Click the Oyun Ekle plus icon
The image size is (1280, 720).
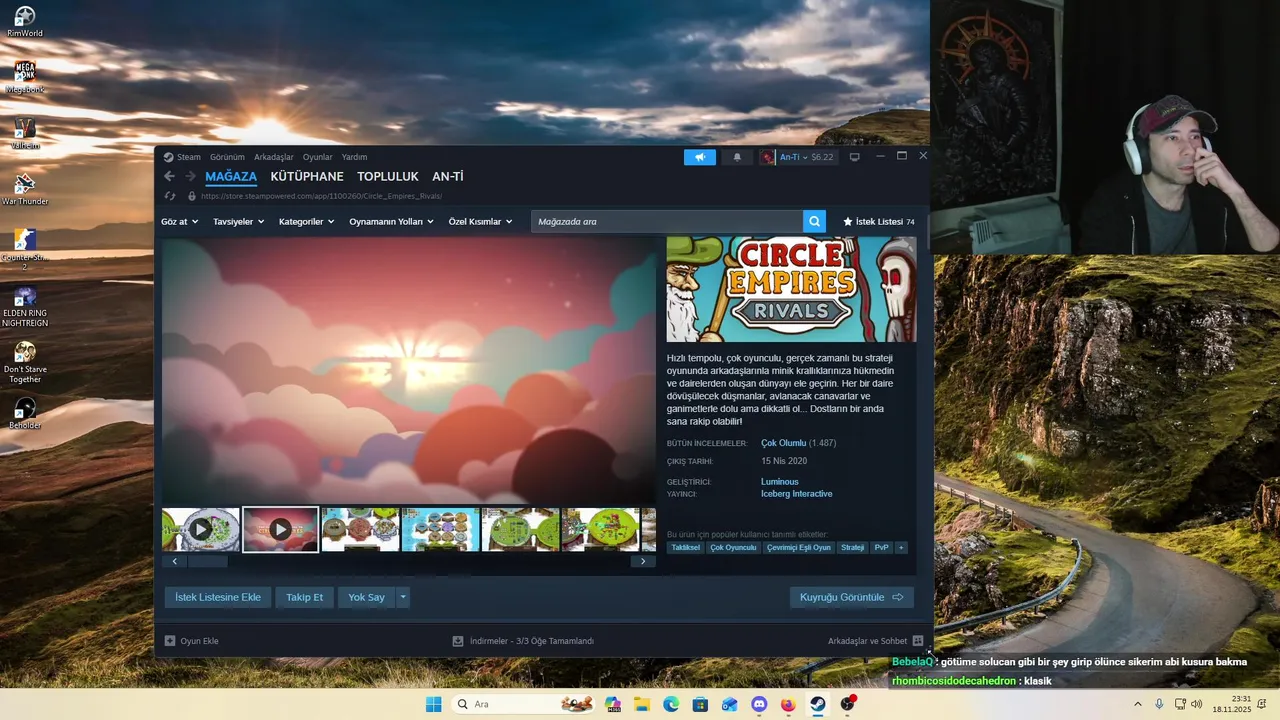170,641
